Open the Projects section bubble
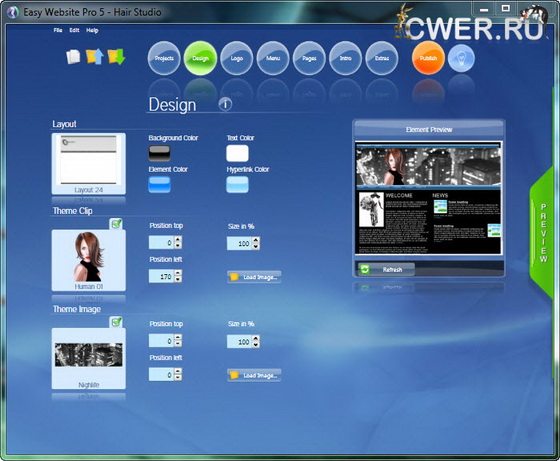The image size is (560, 461). [164, 58]
